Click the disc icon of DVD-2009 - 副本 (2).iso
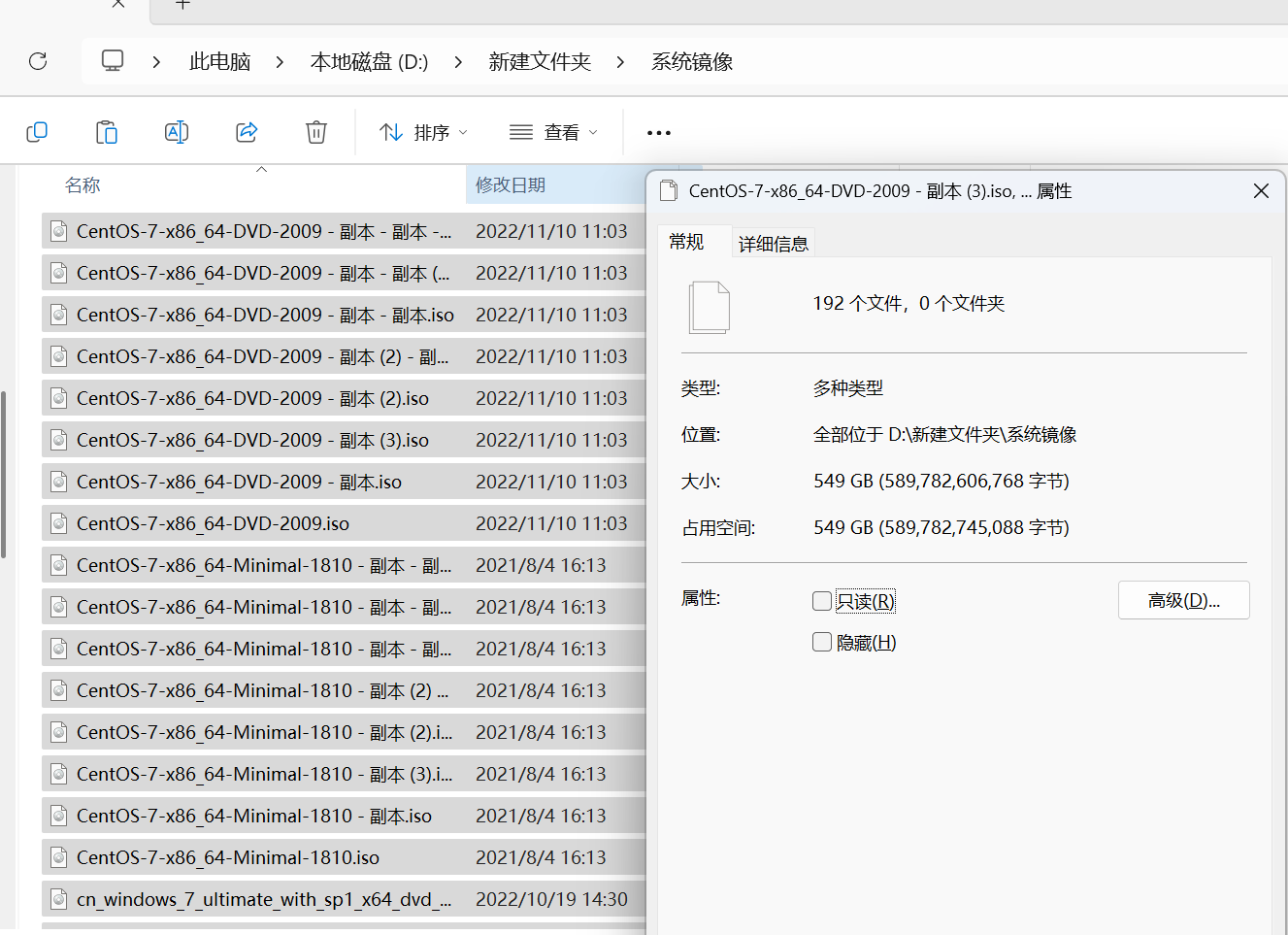1288x935 pixels. coord(59,398)
